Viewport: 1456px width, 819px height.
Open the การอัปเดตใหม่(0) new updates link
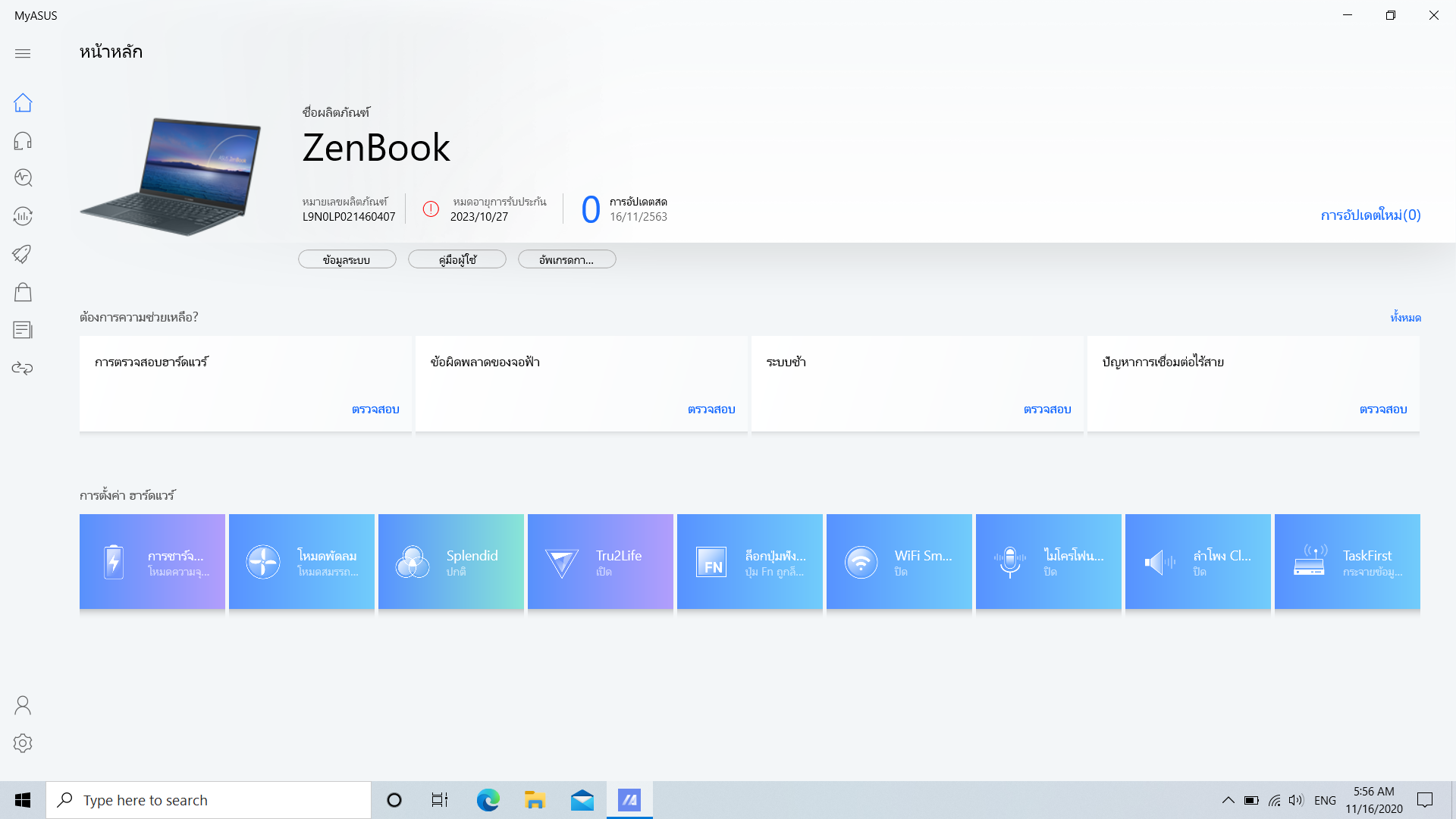[x=1370, y=215]
